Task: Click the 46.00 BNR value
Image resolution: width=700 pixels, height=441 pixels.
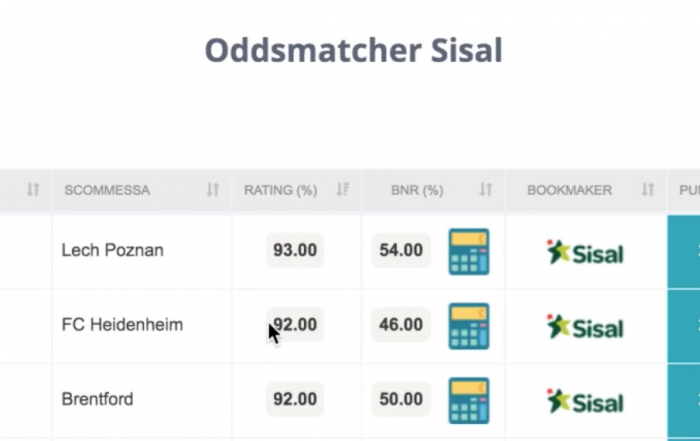Action: [401, 325]
